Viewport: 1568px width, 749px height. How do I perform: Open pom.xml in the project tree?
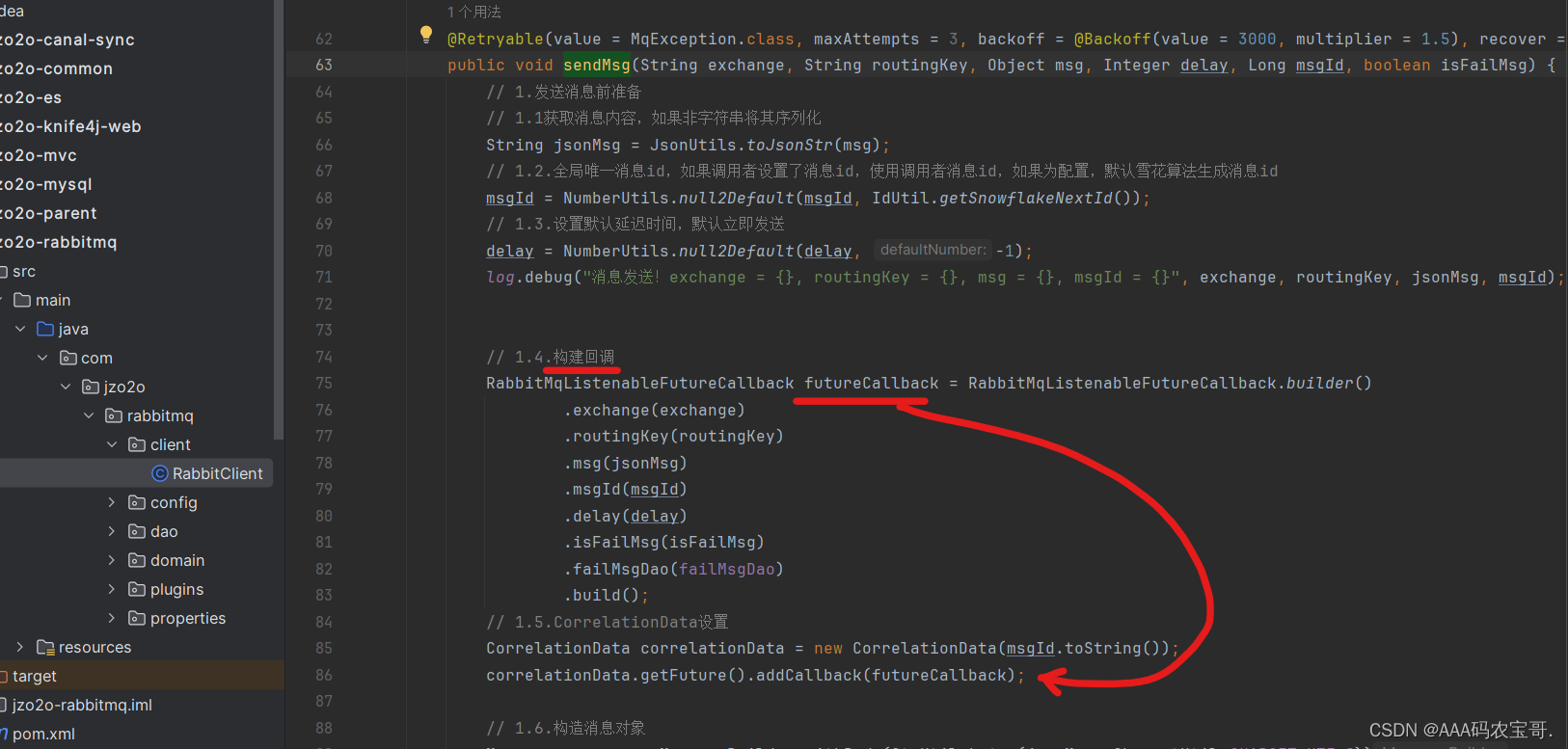43,734
